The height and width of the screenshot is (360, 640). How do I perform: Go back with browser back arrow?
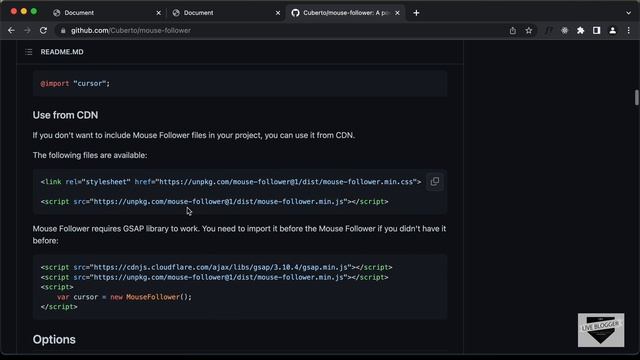11,31
